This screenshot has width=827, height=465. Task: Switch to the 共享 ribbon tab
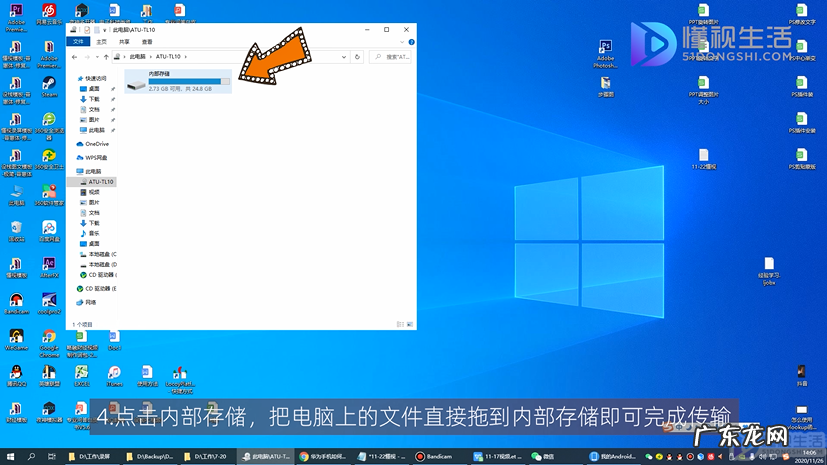point(124,42)
